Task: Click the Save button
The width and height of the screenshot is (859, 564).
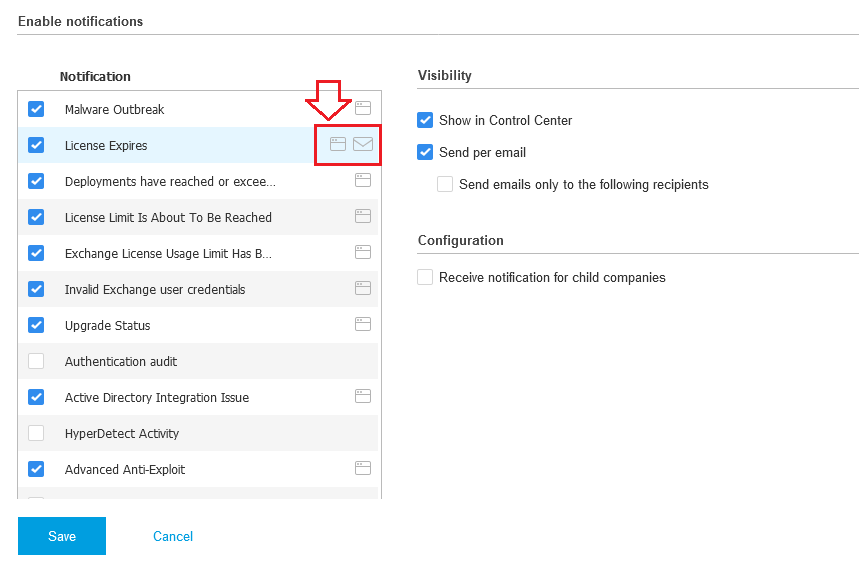Action: 62,536
